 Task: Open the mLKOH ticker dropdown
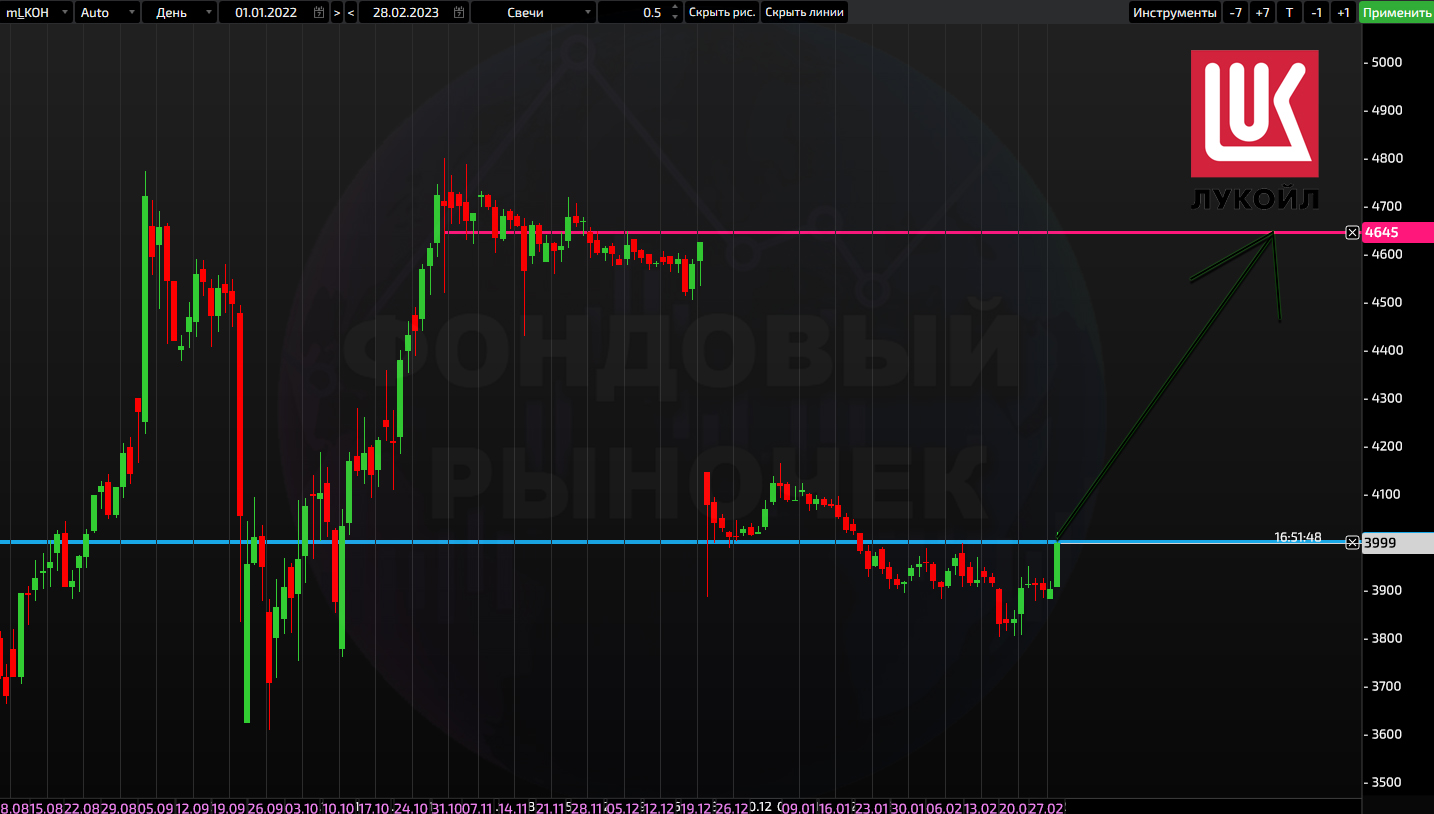click(x=36, y=12)
